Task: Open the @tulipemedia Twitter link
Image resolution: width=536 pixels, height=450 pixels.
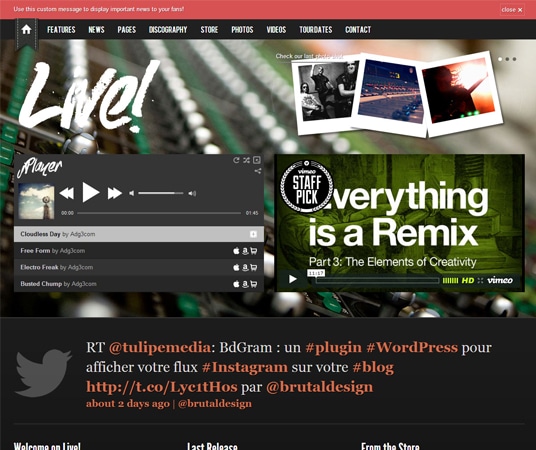Action: [x=160, y=347]
